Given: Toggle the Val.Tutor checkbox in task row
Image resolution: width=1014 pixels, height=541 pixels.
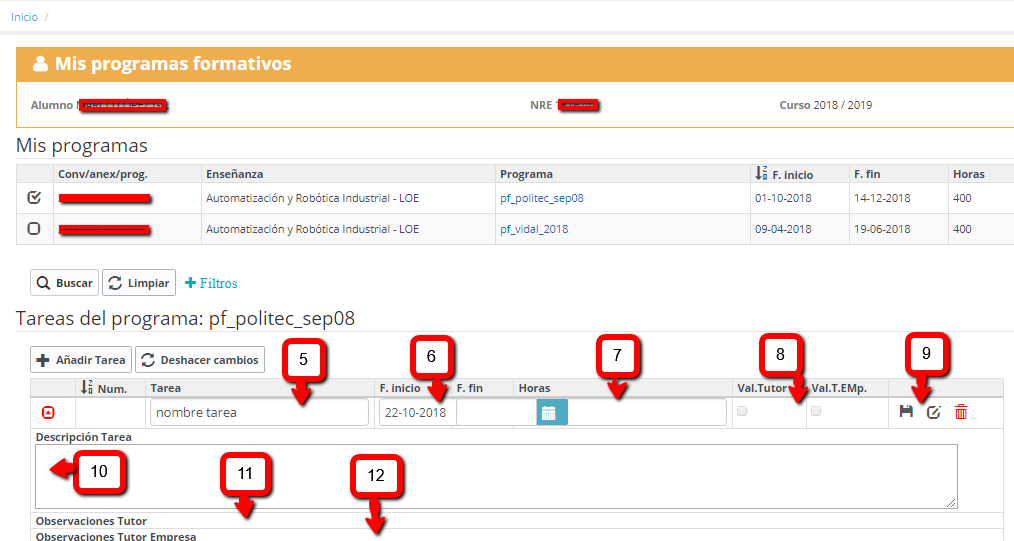Looking at the screenshot, I should pos(742,411).
